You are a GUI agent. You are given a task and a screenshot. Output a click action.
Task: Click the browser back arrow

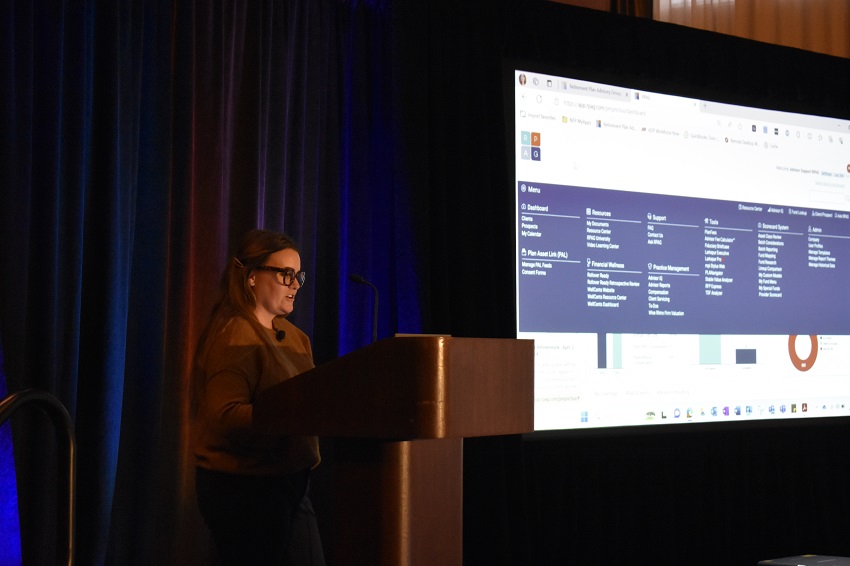tap(524, 97)
